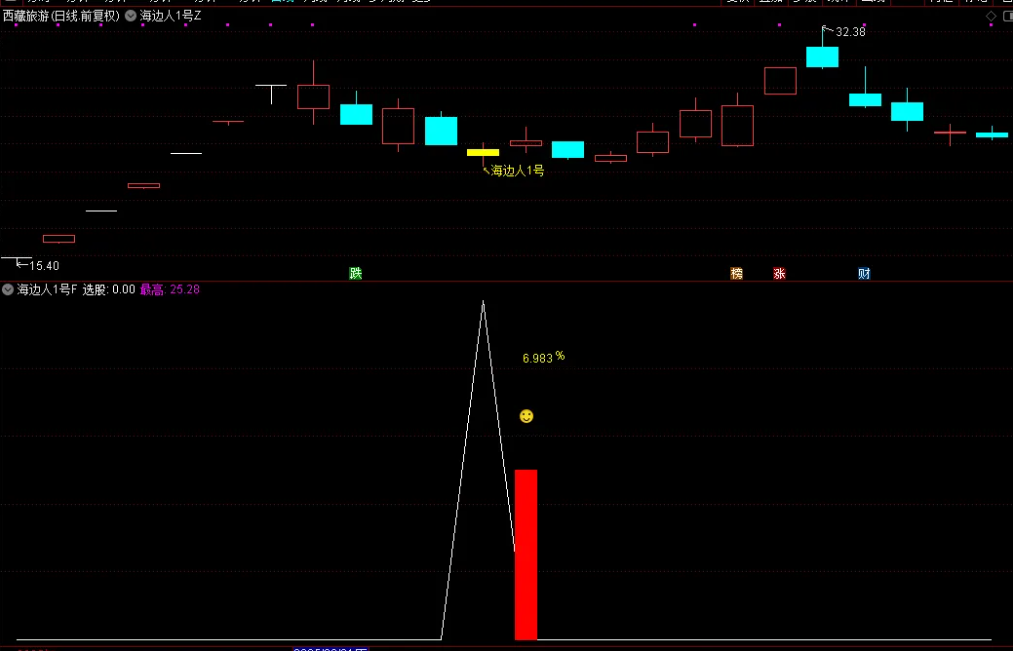This screenshot has width=1013, height=651.
Task: Click the 15.40 lowest price label
Action: point(44,266)
